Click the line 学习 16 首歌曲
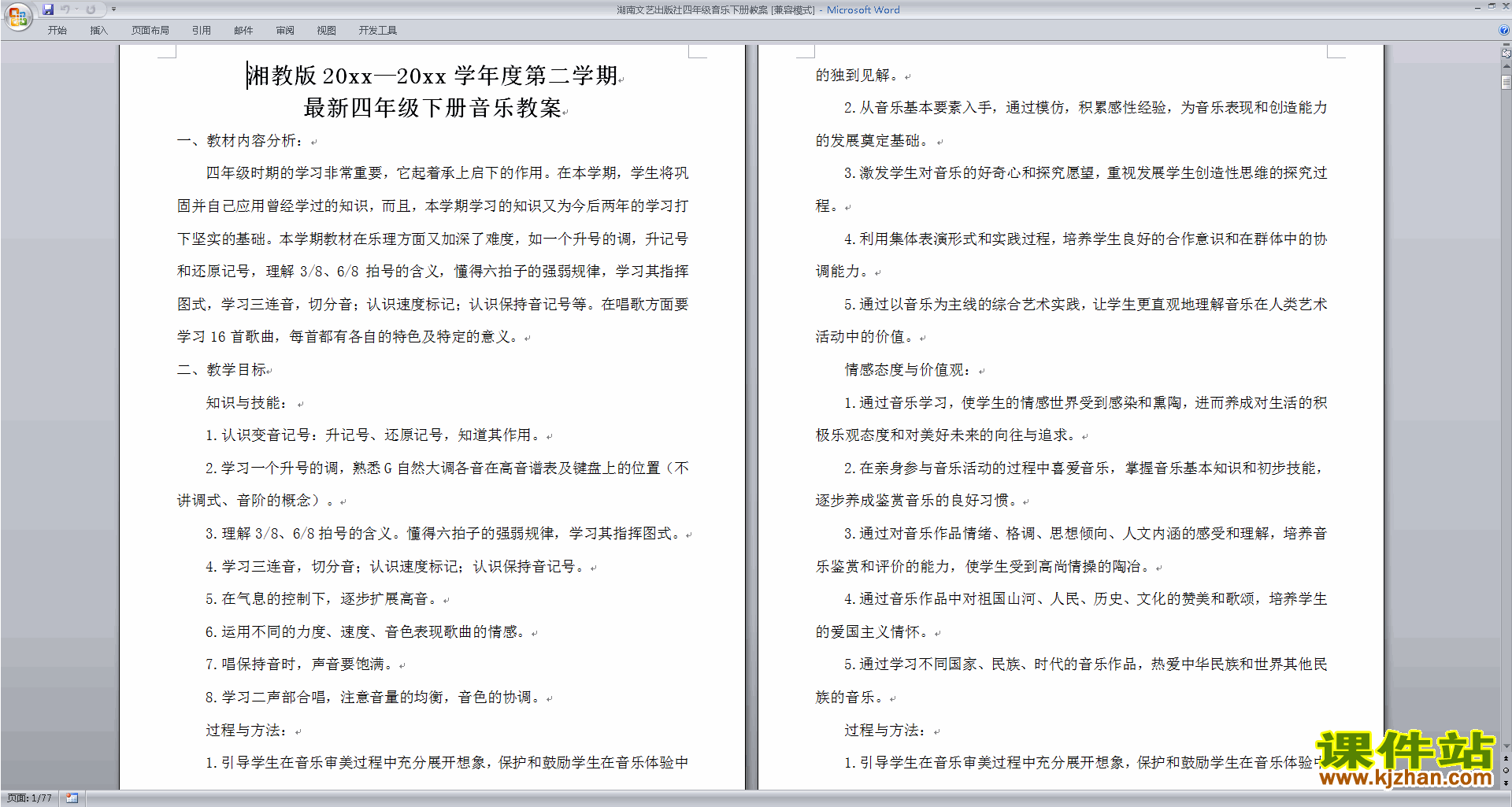The image size is (1512, 807). click(347, 337)
